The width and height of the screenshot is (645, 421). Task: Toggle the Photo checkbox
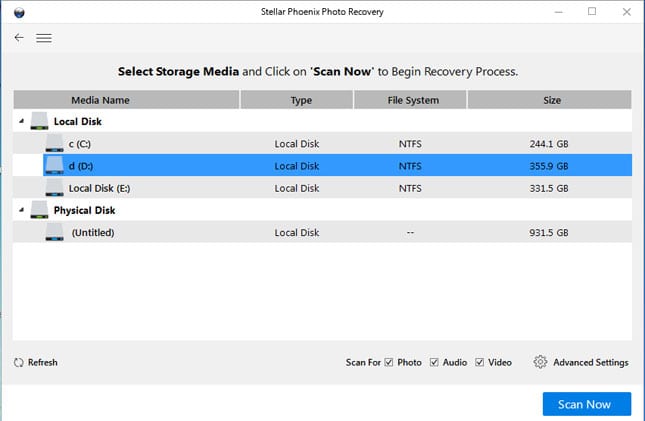point(389,362)
